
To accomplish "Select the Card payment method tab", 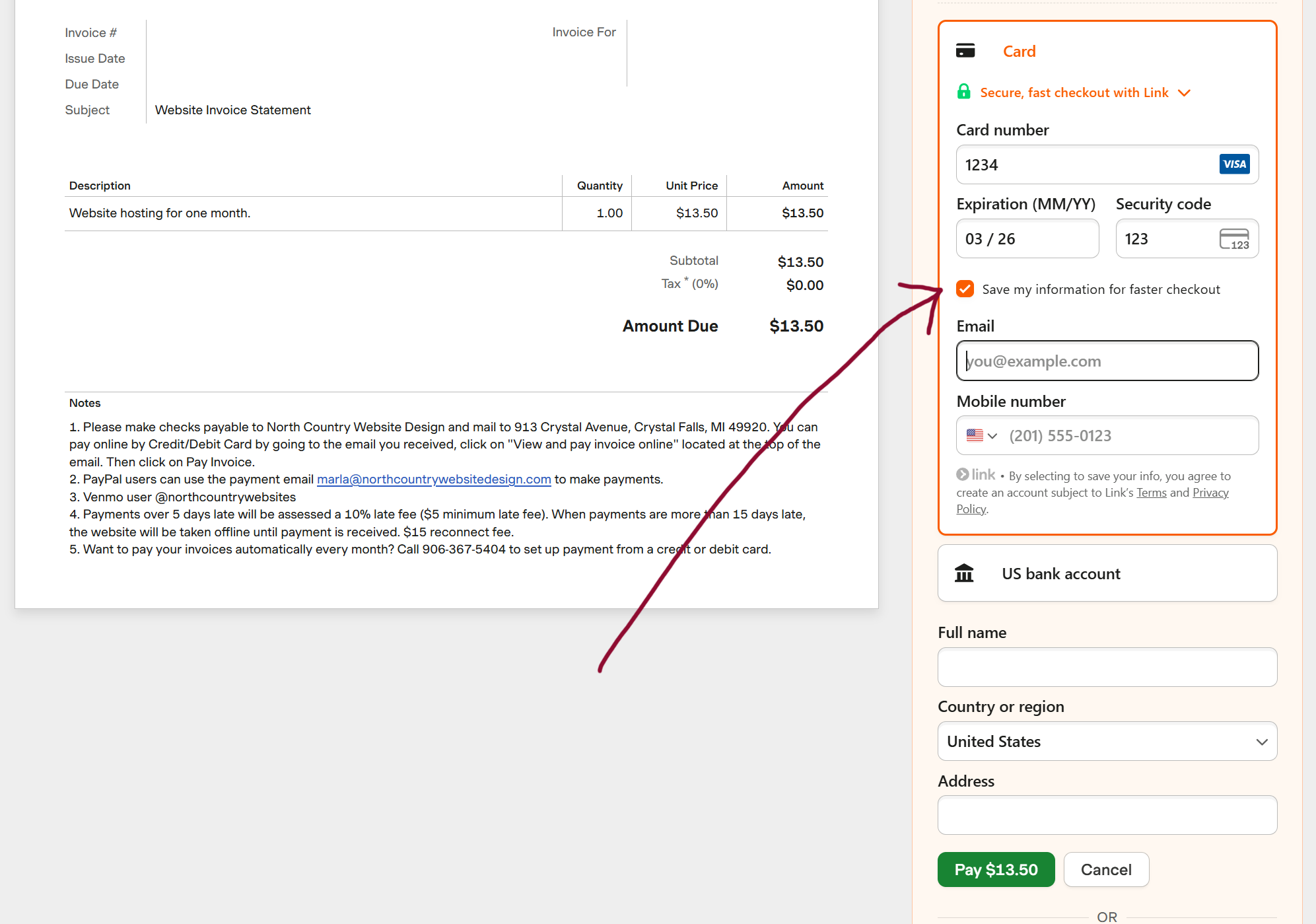I will (x=1019, y=52).
